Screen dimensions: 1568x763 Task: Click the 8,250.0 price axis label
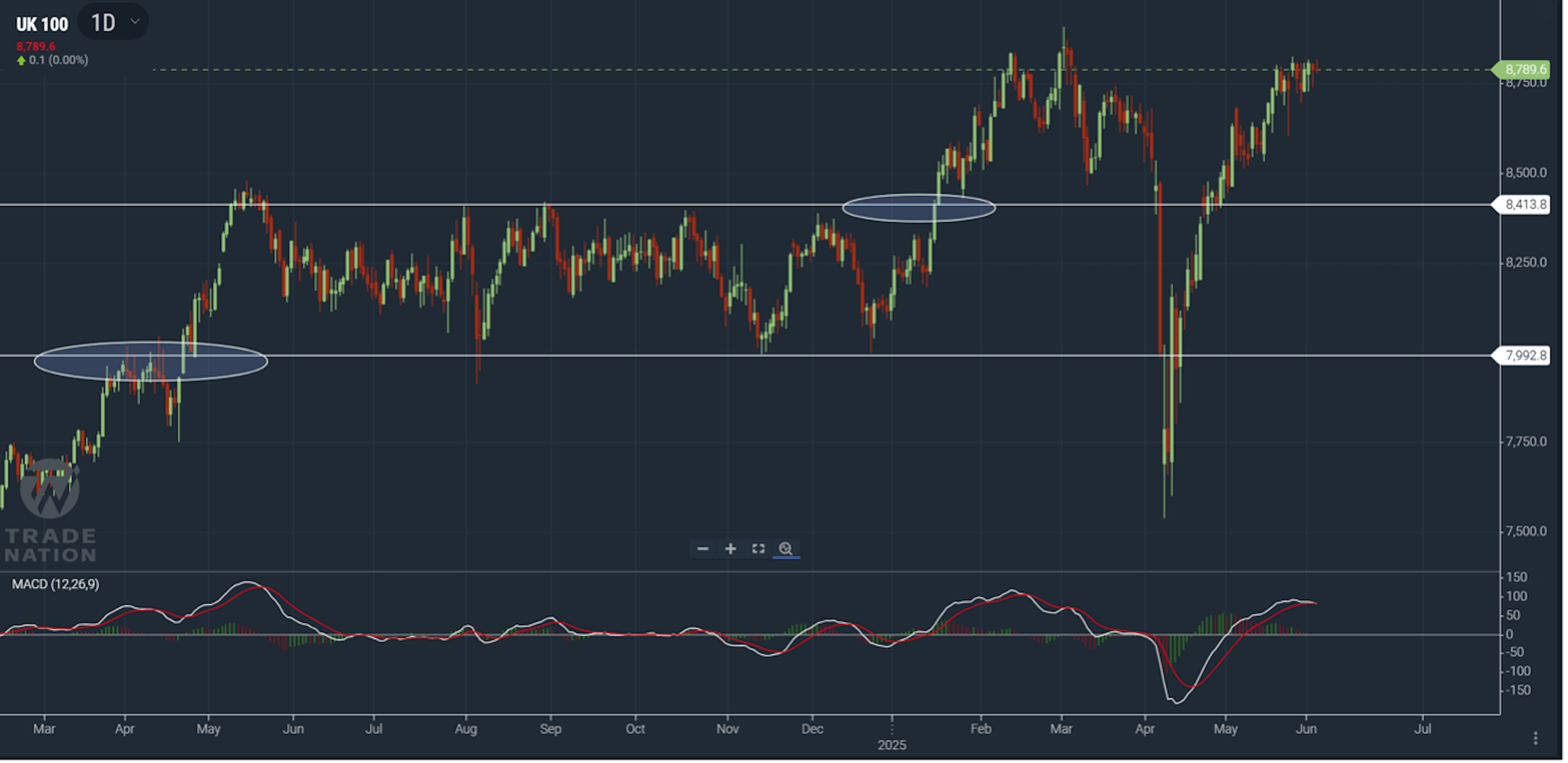1527,263
